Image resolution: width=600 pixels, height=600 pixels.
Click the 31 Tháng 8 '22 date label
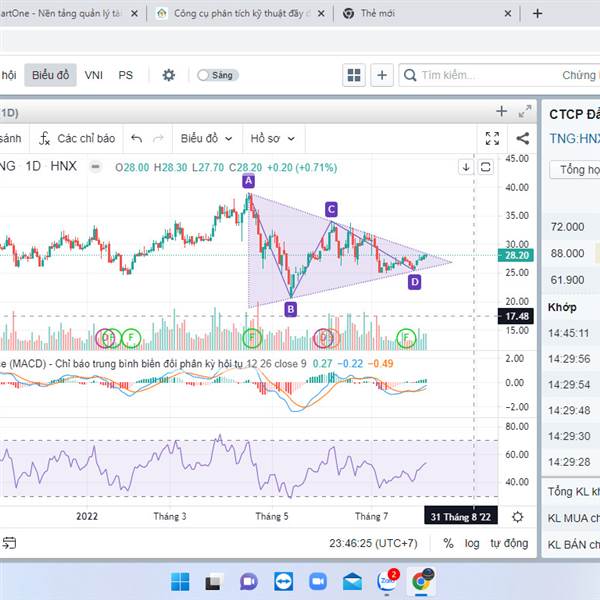pyautogui.click(x=461, y=517)
